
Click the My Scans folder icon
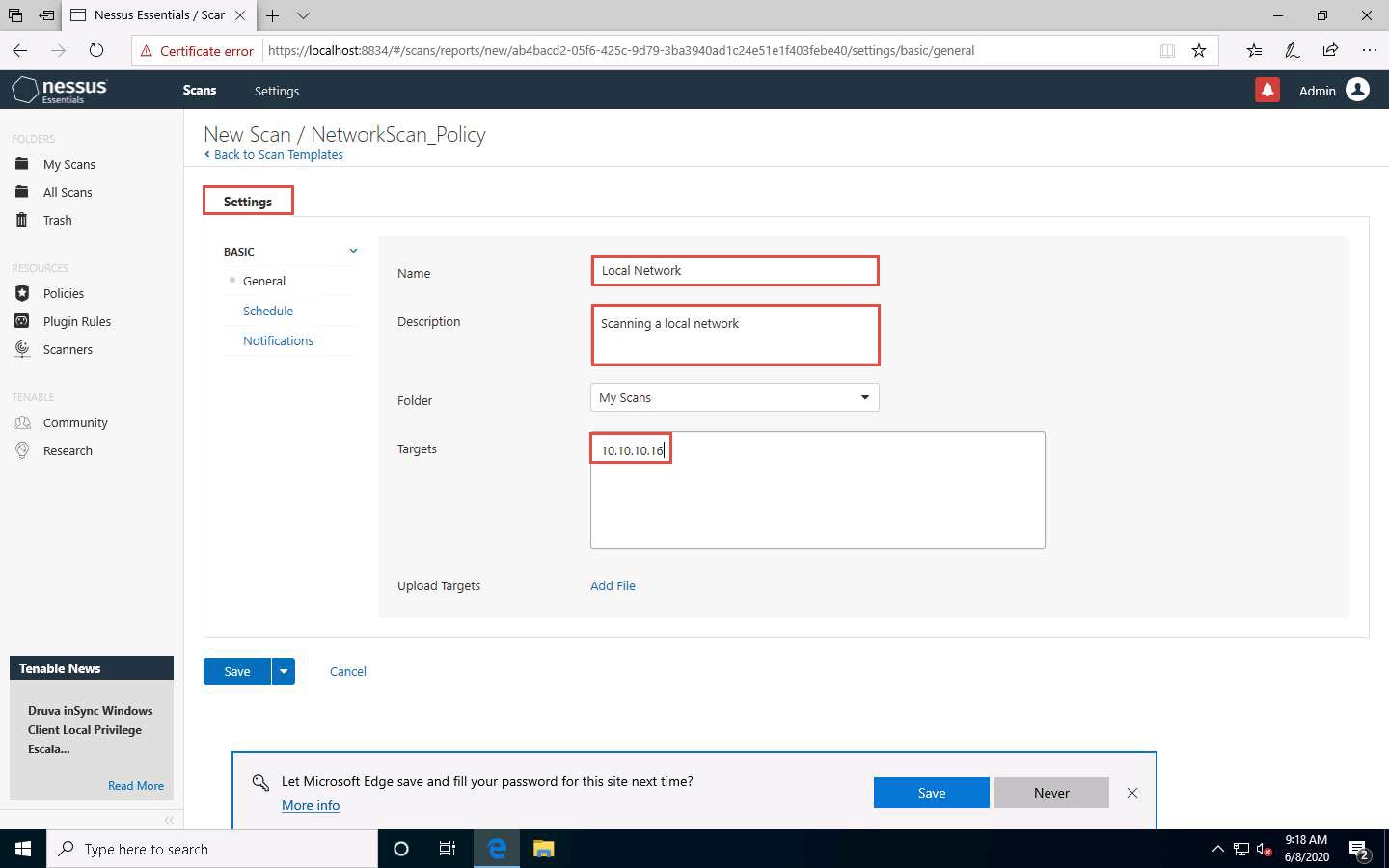click(22, 164)
